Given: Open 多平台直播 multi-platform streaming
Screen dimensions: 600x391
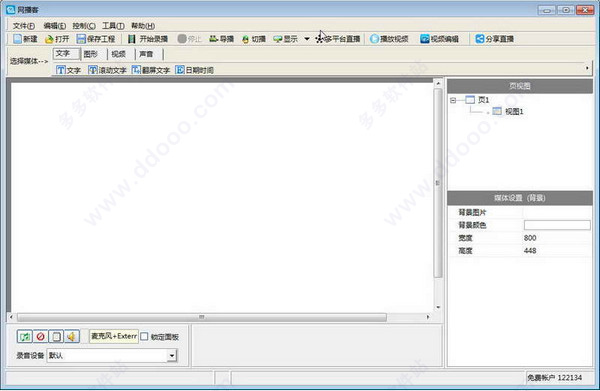Looking at the screenshot, I should (338, 39).
